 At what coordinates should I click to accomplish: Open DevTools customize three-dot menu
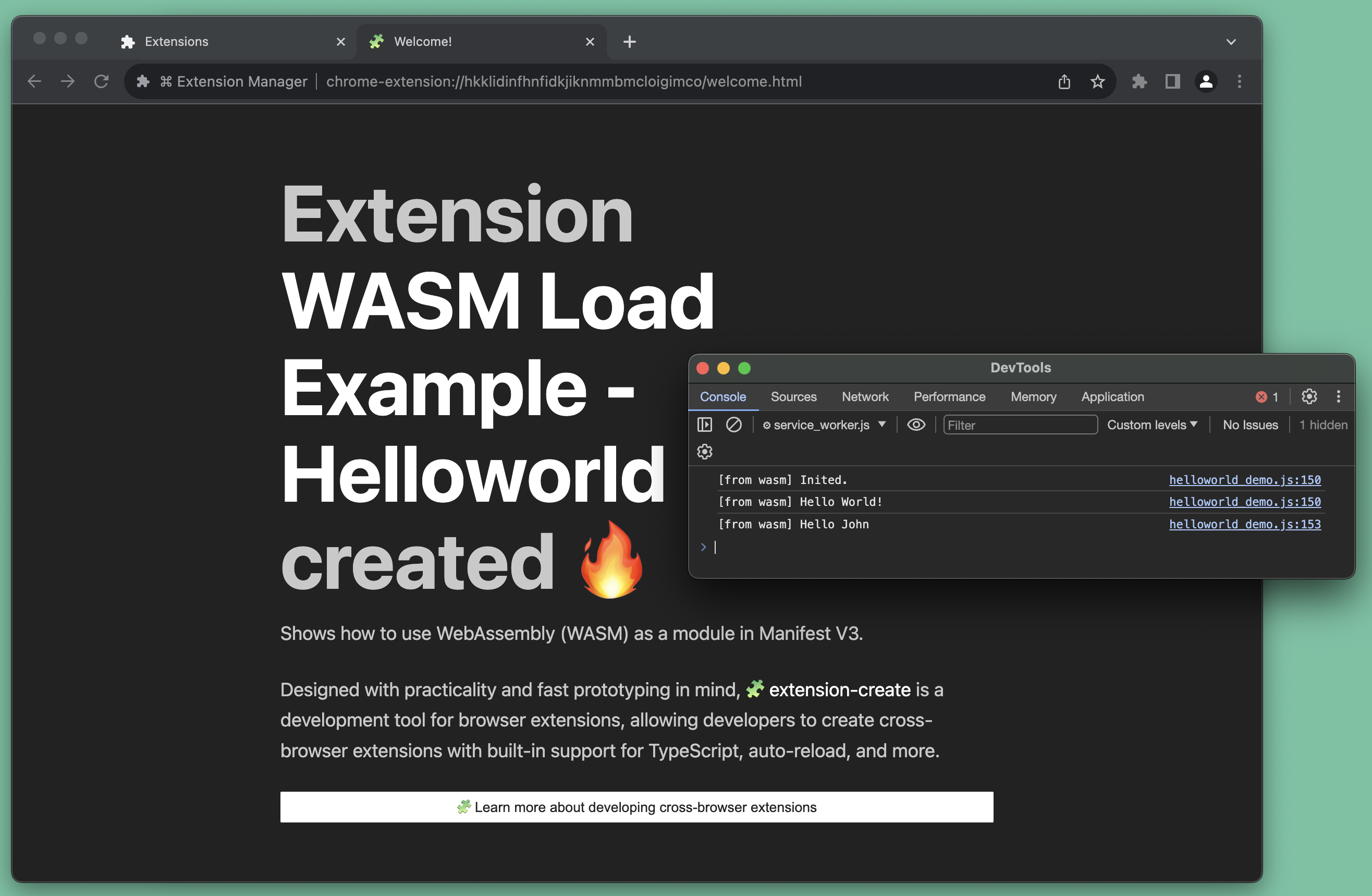[x=1339, y=397]
